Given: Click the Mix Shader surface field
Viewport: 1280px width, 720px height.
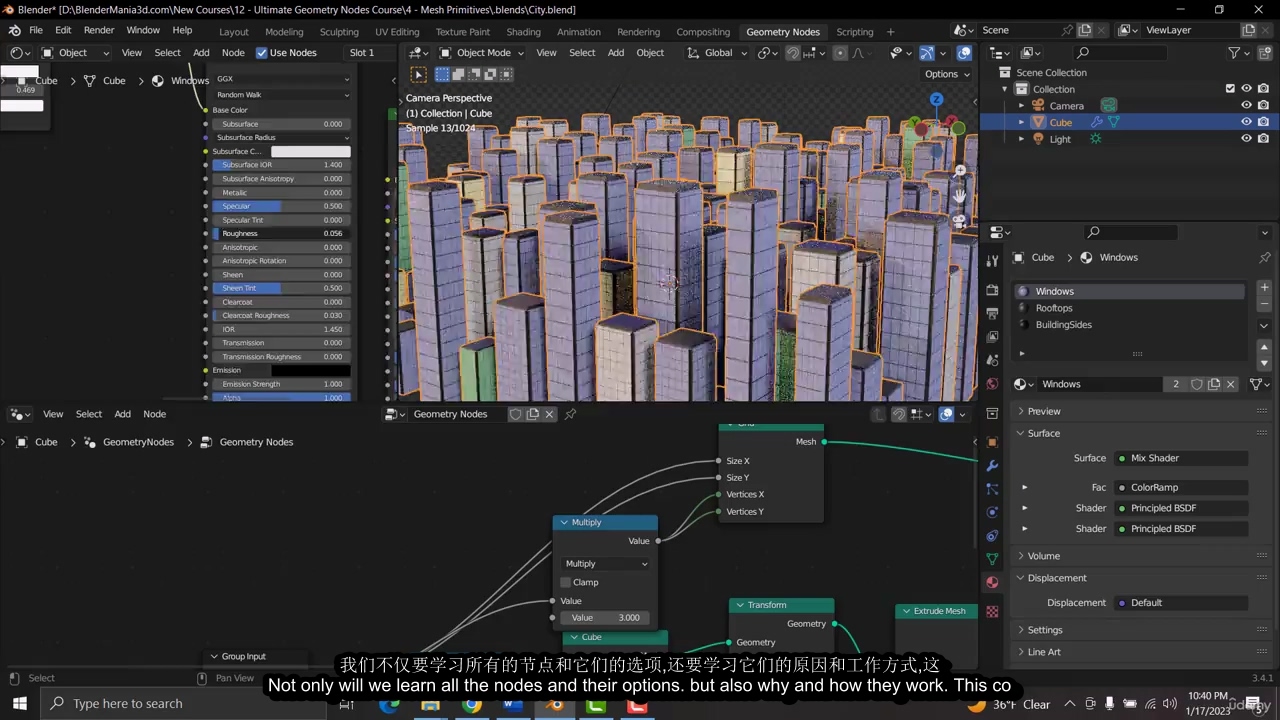Looking at the screenshot, I should 1182,458.
